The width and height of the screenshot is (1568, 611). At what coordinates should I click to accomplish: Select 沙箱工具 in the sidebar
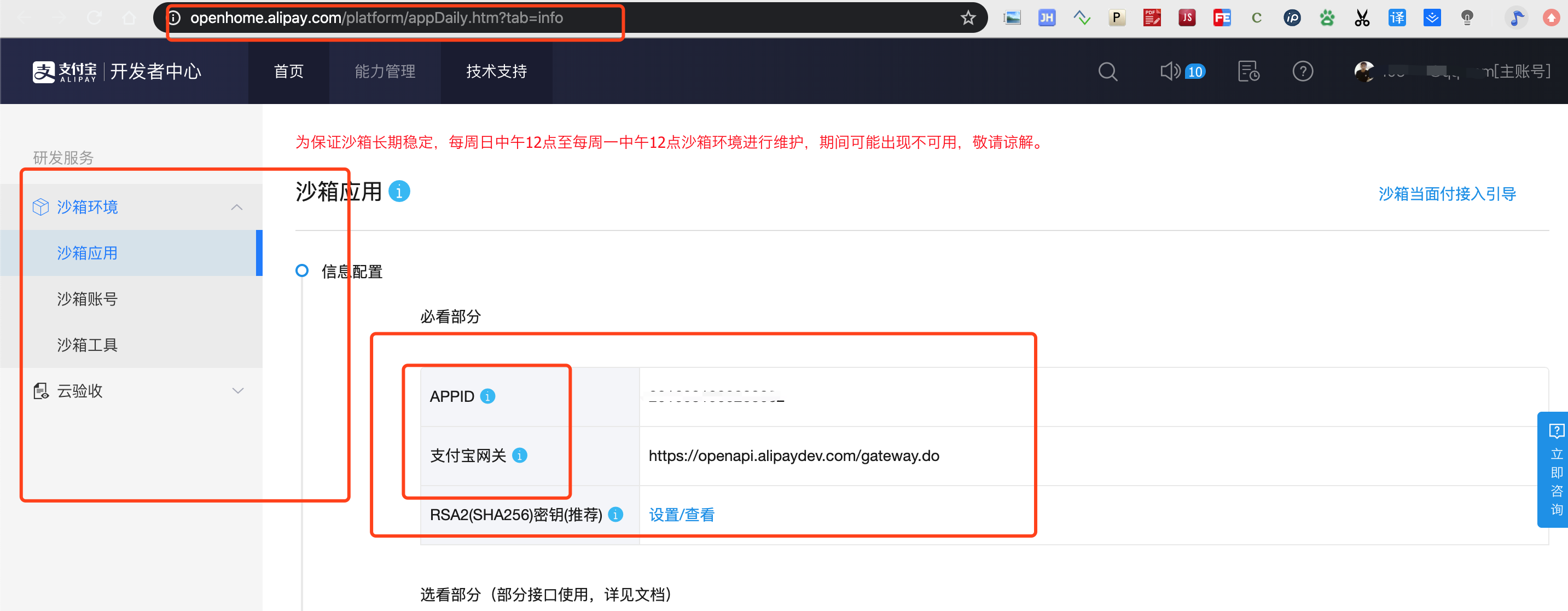(x=131, y=345)
